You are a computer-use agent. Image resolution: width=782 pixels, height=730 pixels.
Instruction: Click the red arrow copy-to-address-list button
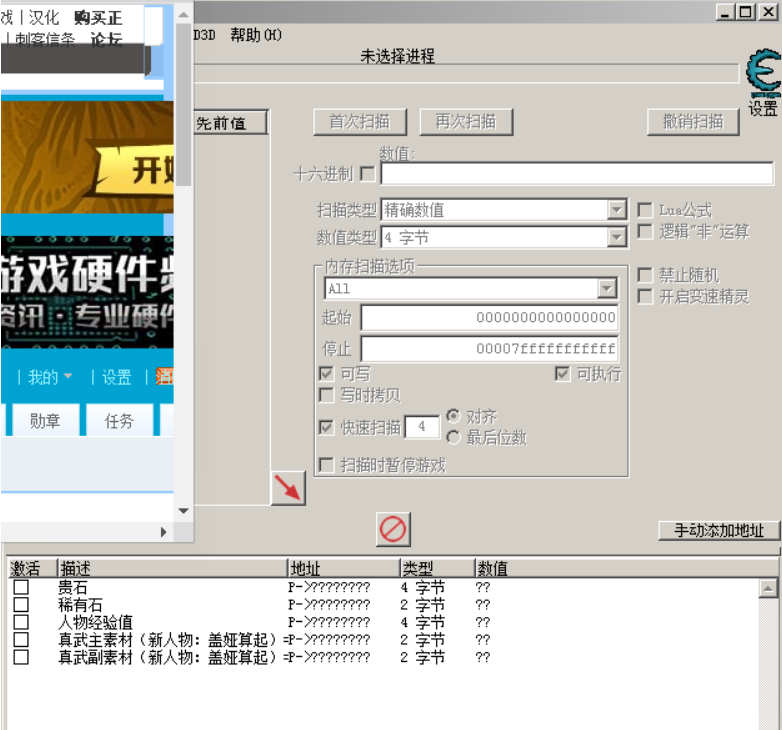click(288, 488)
